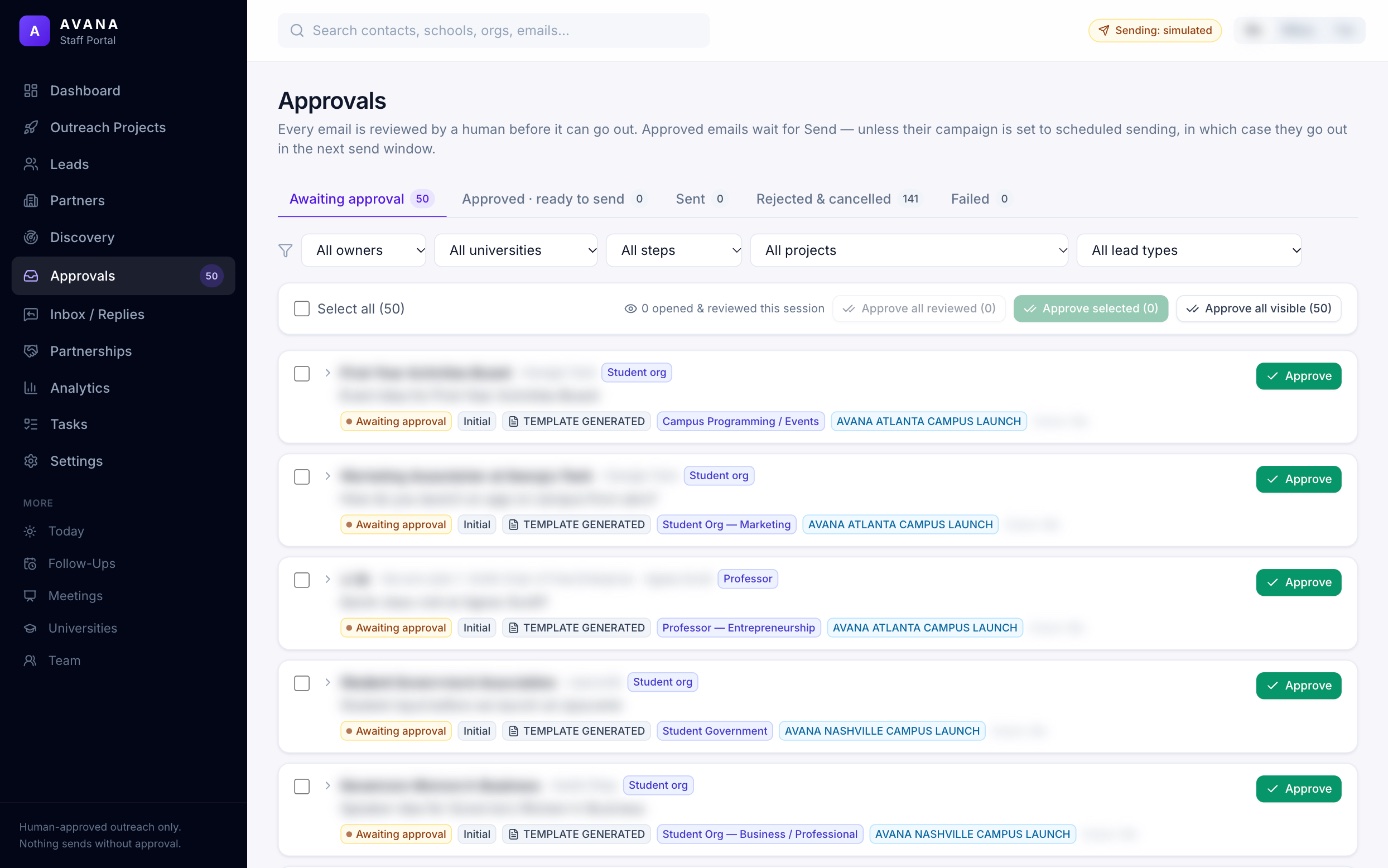Open the Failed tab
Image resolution: width=1388 pixels, height=868 pixels.
coord(981,199)
